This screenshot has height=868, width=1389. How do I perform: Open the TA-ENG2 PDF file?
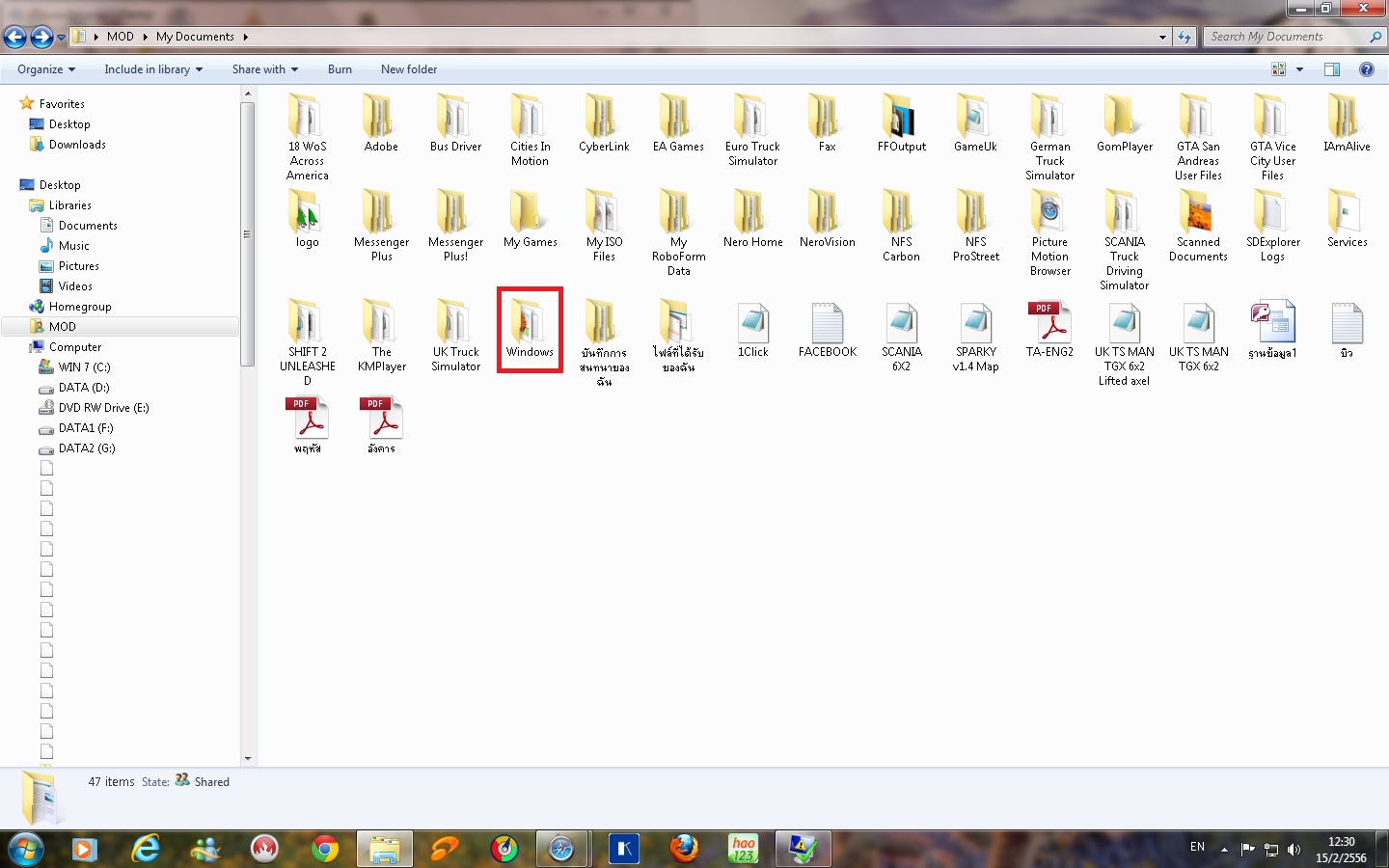[x=1050, y=330]
